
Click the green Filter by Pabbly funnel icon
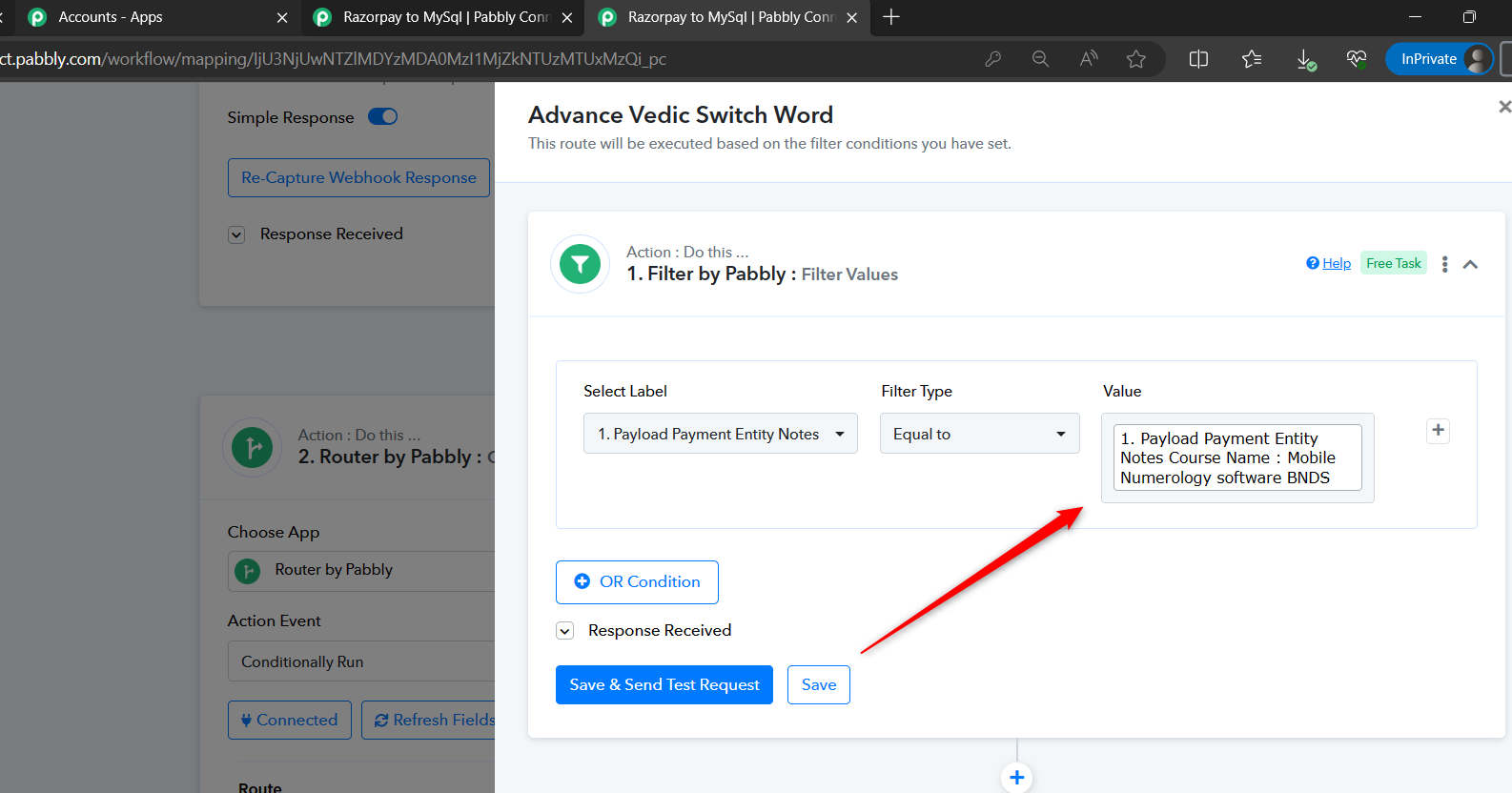[580, 264]
